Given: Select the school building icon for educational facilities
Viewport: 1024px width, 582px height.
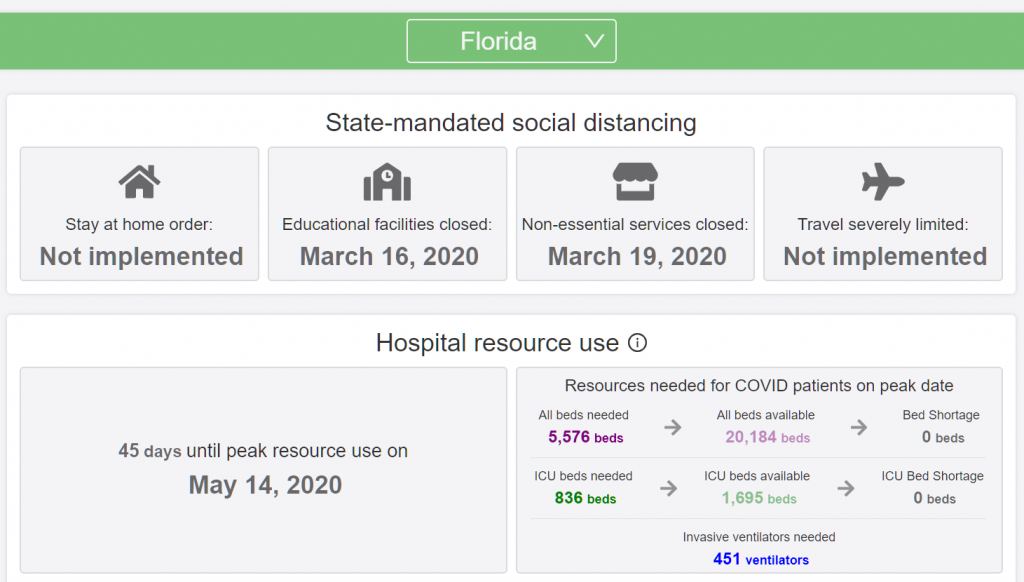Looking at the screenshot, I should pos(386,180).
